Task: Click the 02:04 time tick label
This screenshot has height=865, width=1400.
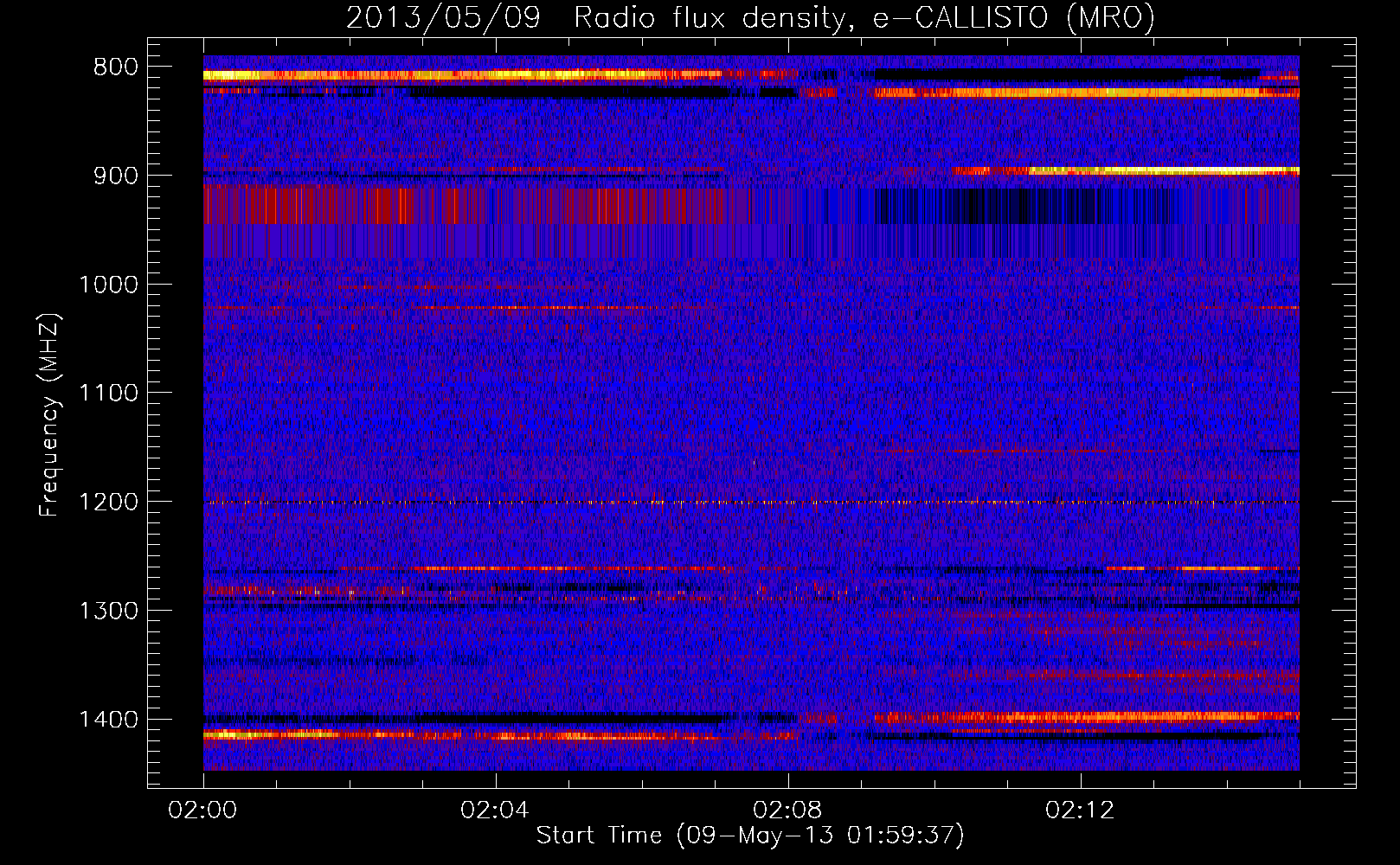Action: pos(495,811)
